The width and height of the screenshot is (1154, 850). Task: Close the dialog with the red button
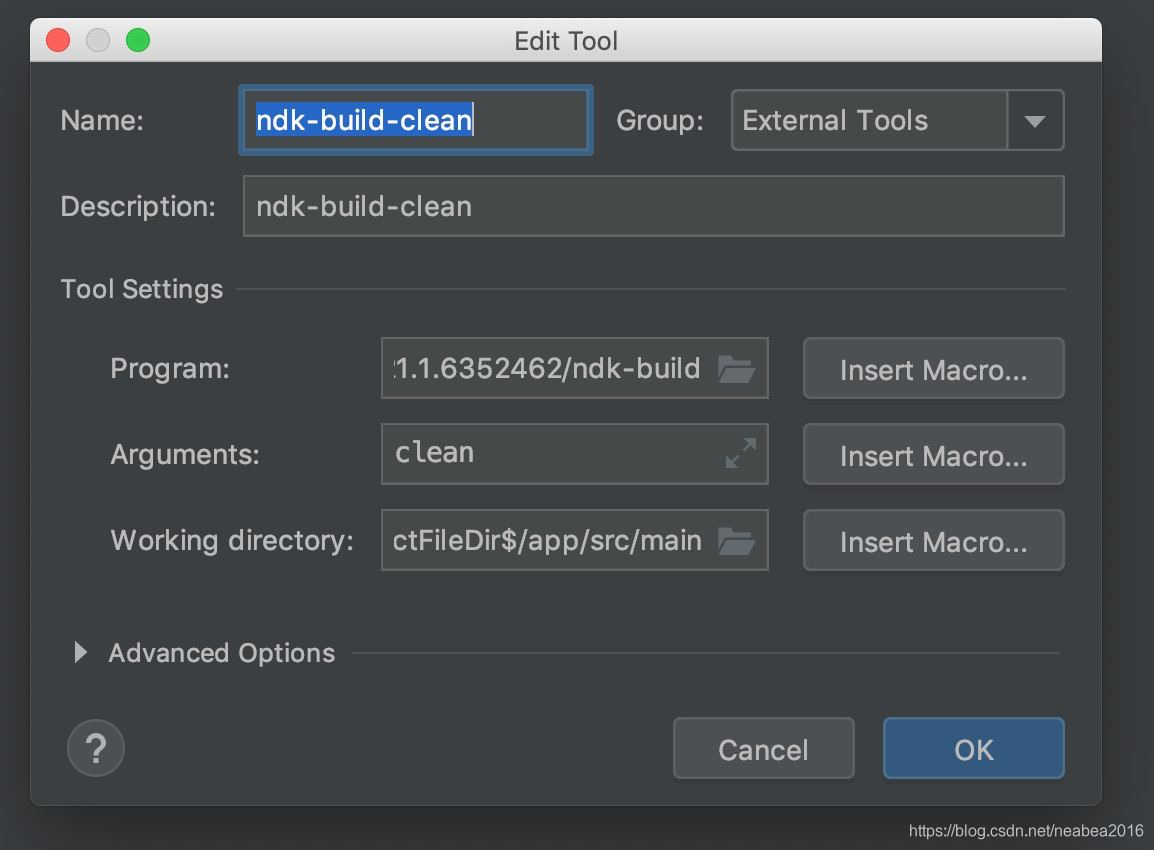(x=58, y=41)
